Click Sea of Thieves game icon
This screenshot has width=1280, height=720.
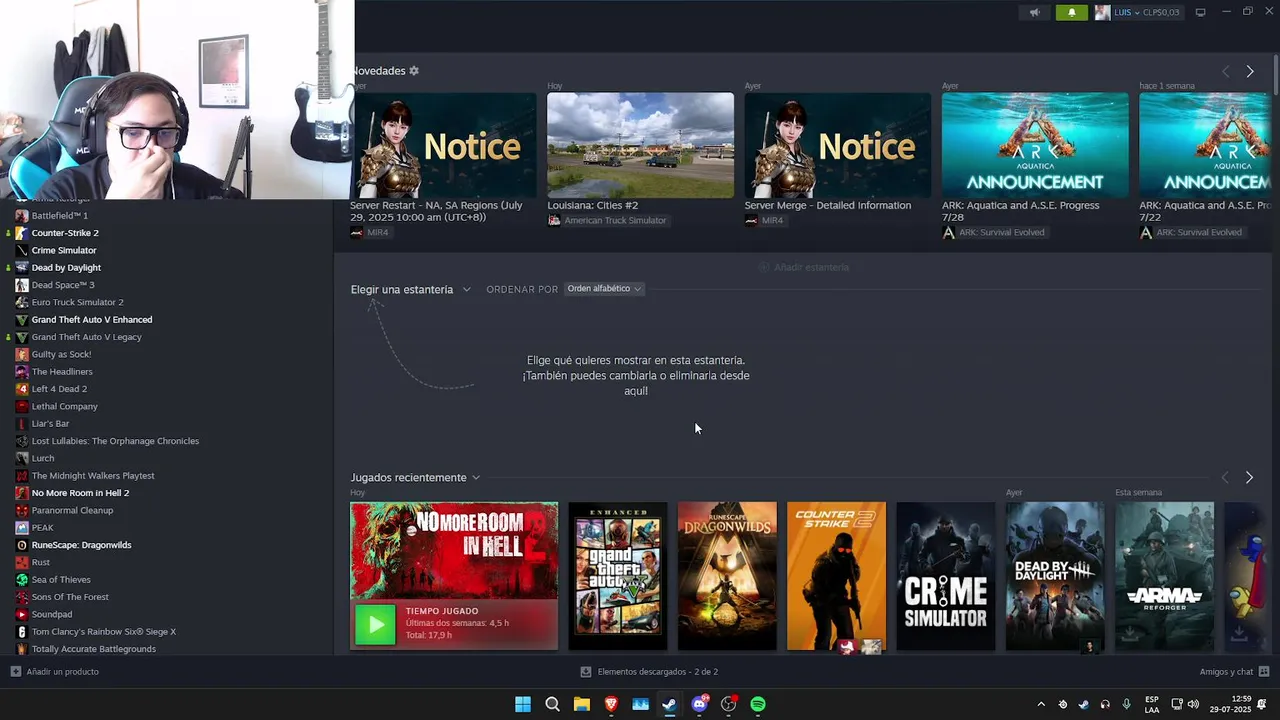pyautogui.click(x=22, y=580)
